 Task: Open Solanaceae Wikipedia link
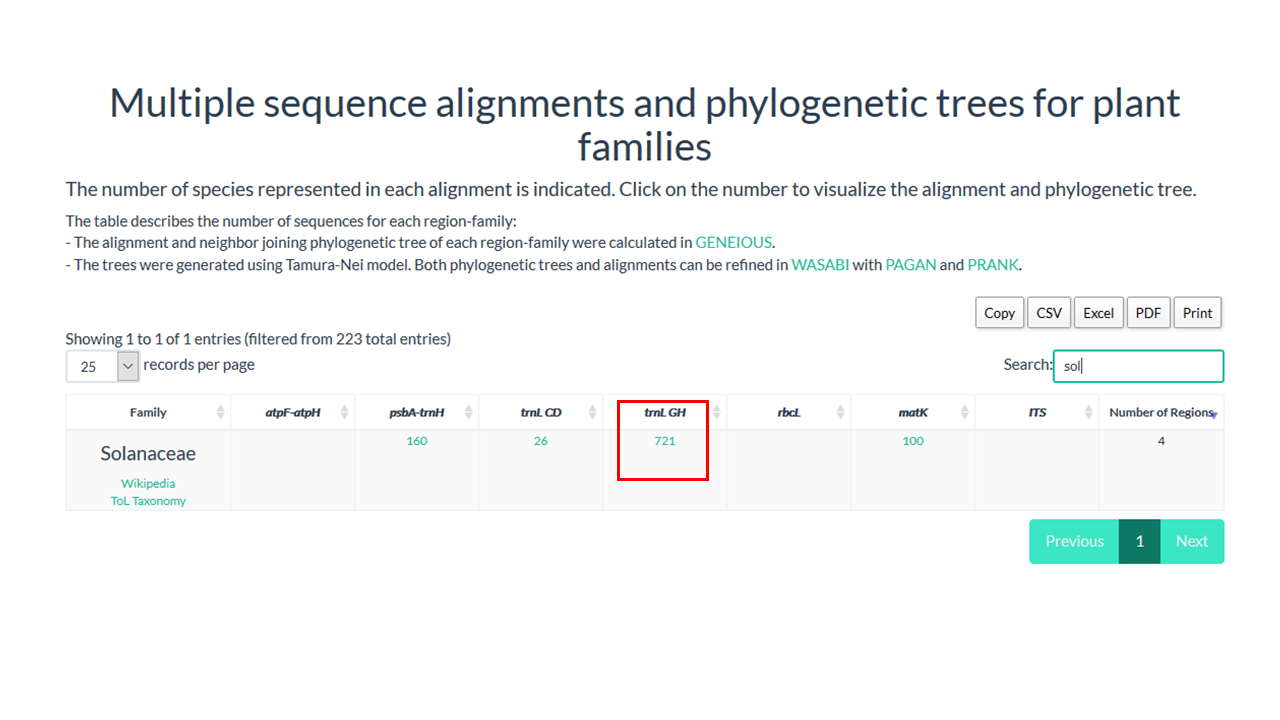tap(148, 483)
